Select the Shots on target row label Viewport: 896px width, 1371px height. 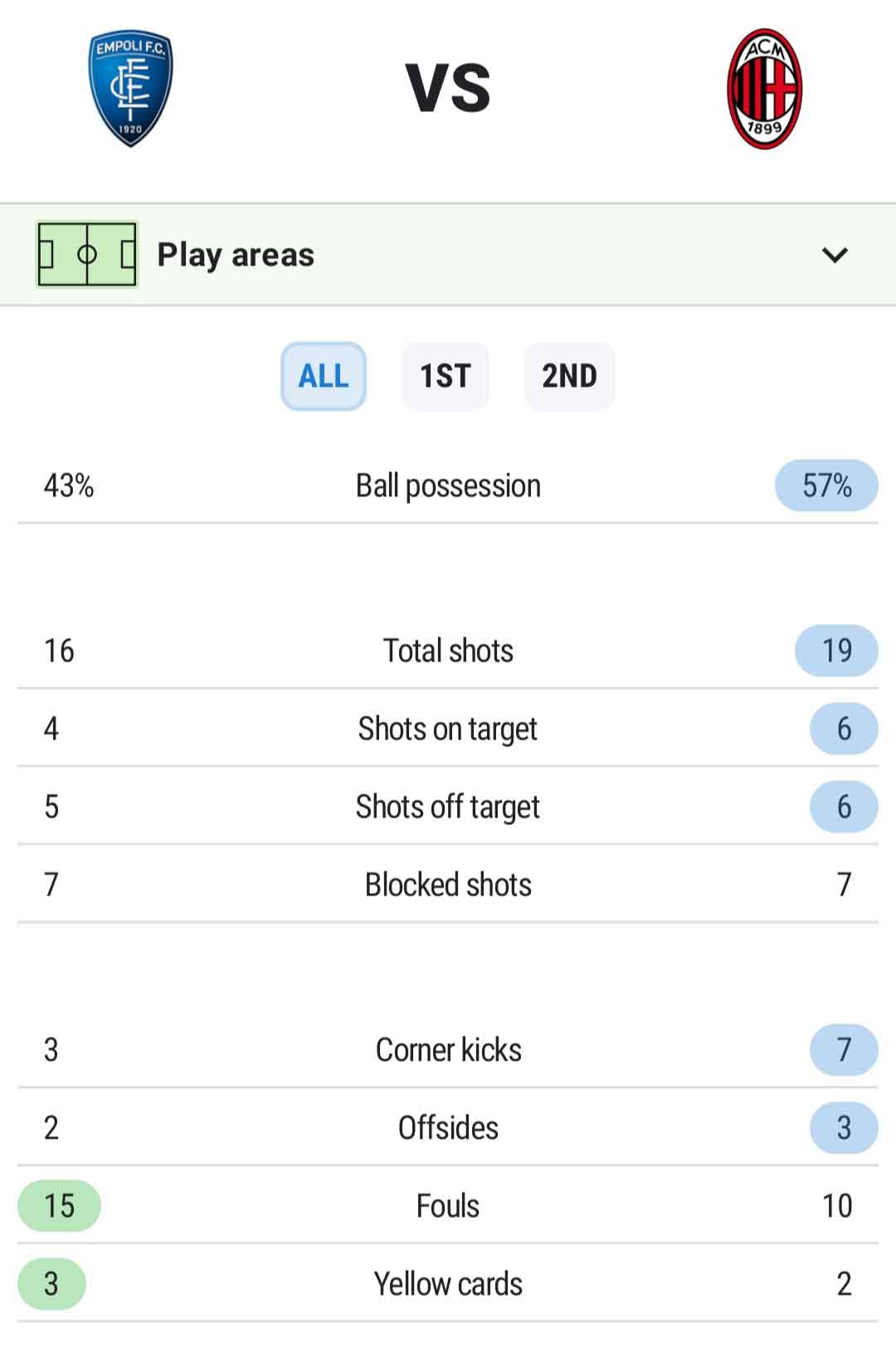448,729
